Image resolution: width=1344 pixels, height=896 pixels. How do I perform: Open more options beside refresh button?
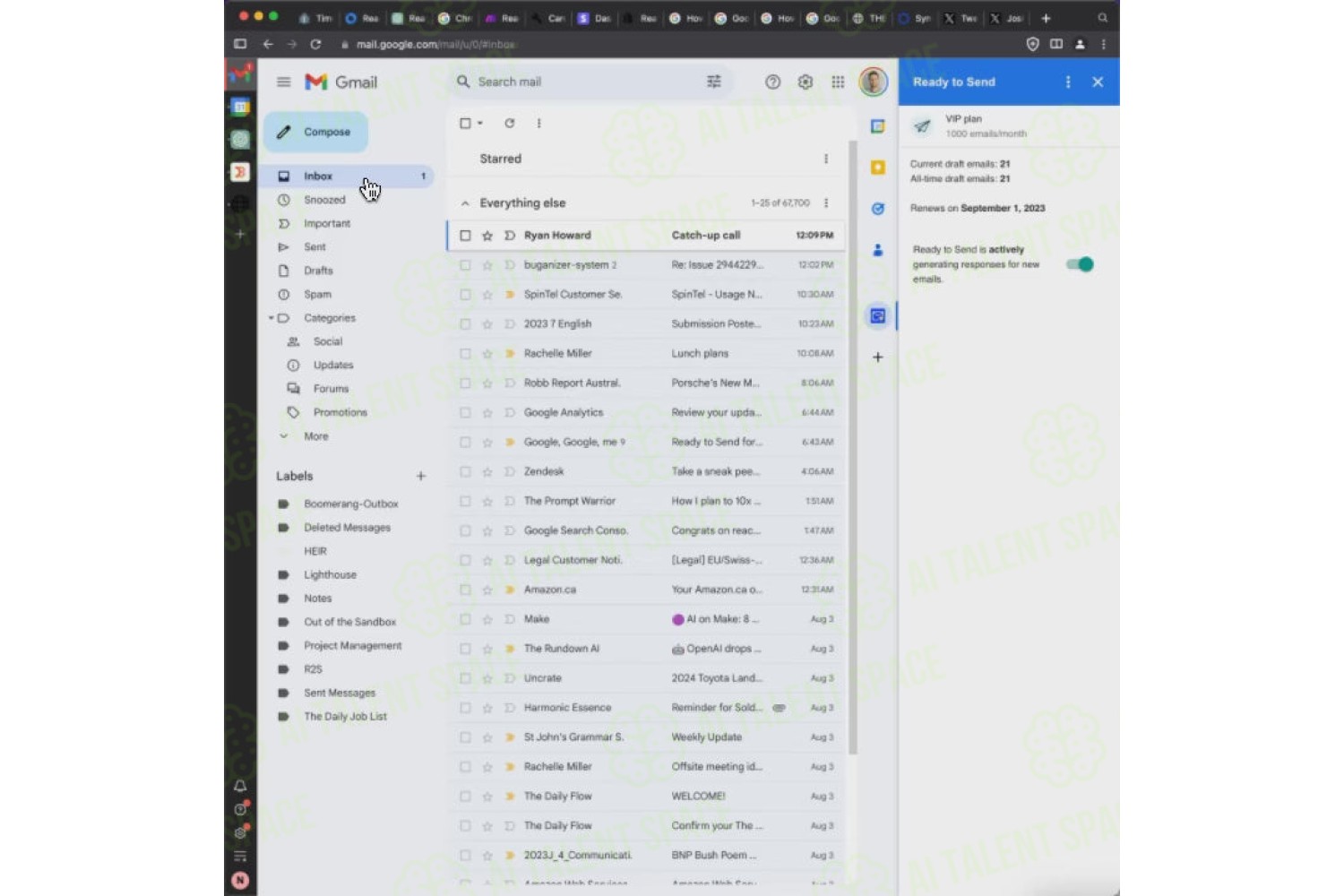click(x=538, y=123)
